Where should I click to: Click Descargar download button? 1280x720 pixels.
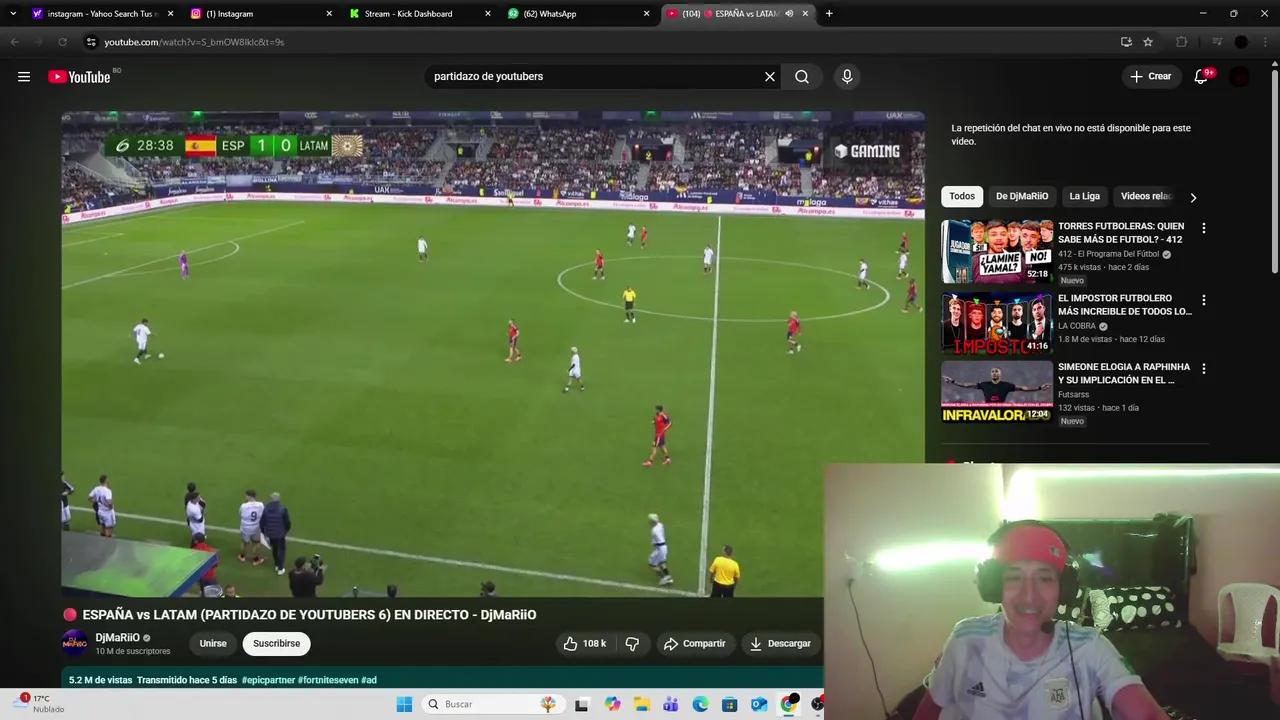[x=780, y=644]
